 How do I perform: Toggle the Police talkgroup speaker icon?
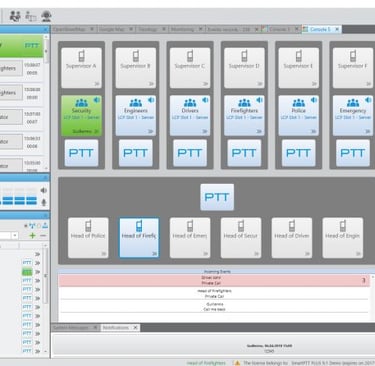click(x=314, y=100)
